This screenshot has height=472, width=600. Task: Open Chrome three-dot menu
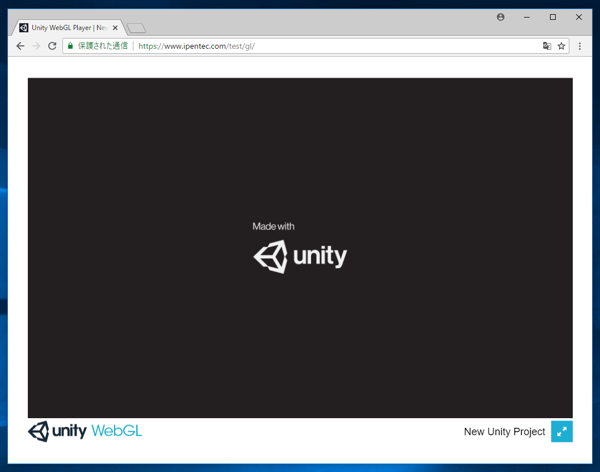(x=580, y=46)
